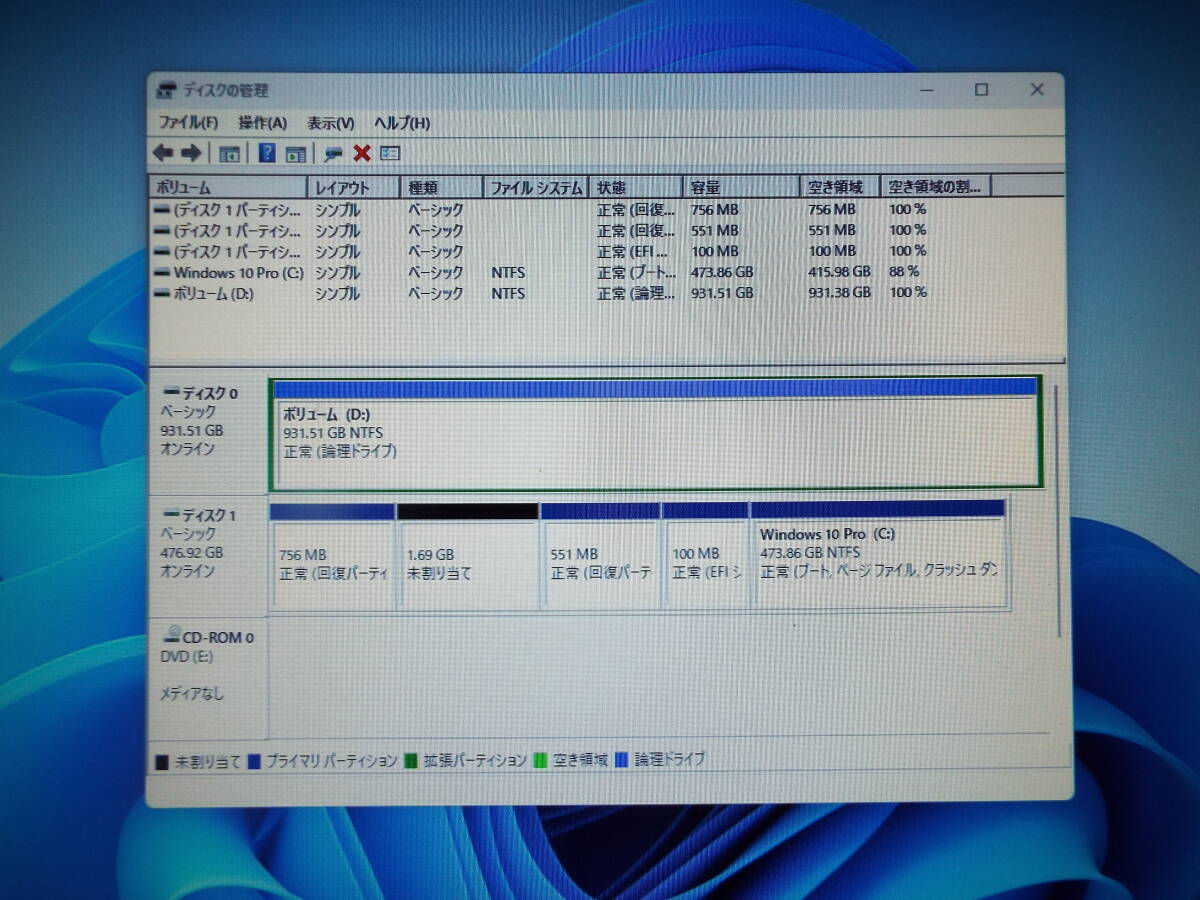Click the blue プライマリ パーティション legend swatch
1200x900 pixels.
(x=254, y=761)
